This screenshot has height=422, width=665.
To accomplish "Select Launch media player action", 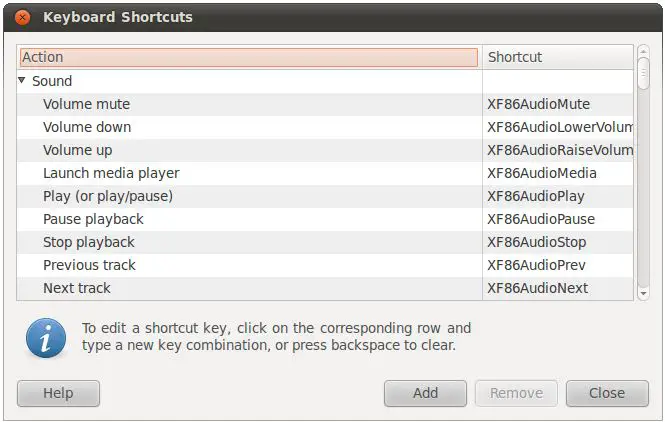I will click(x=111, y=173).
